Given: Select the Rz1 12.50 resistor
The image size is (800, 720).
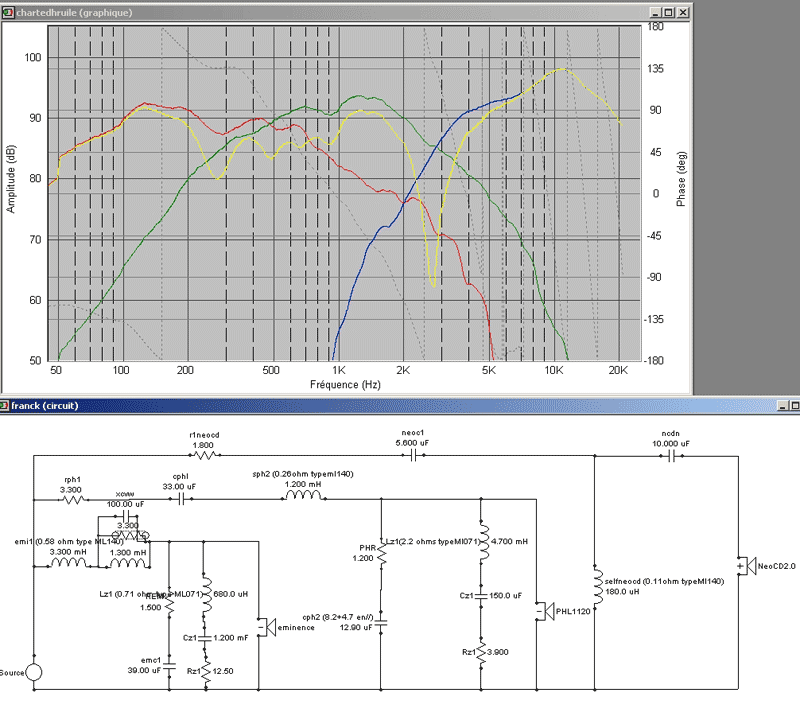Looking at the screenshot, I should 206,672.
